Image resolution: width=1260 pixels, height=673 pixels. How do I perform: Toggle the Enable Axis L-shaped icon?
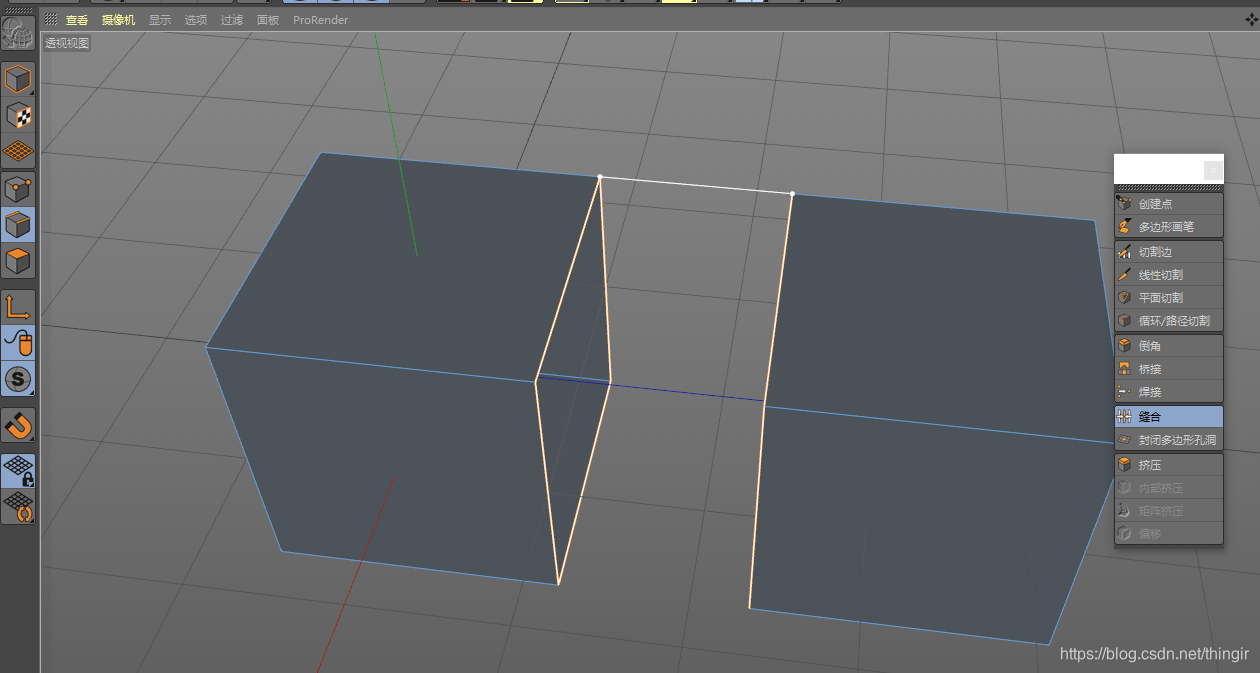click(x=18, y=307)
